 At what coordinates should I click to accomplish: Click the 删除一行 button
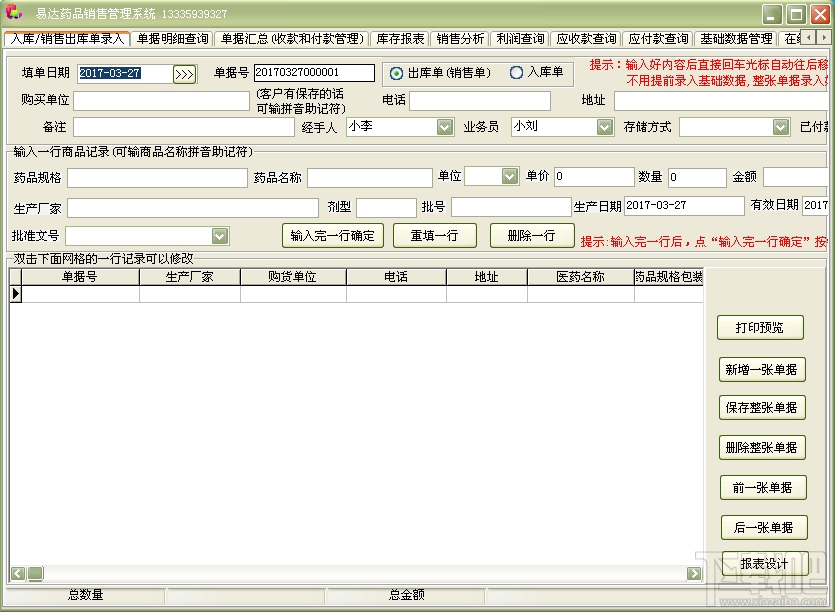(532, 235)
